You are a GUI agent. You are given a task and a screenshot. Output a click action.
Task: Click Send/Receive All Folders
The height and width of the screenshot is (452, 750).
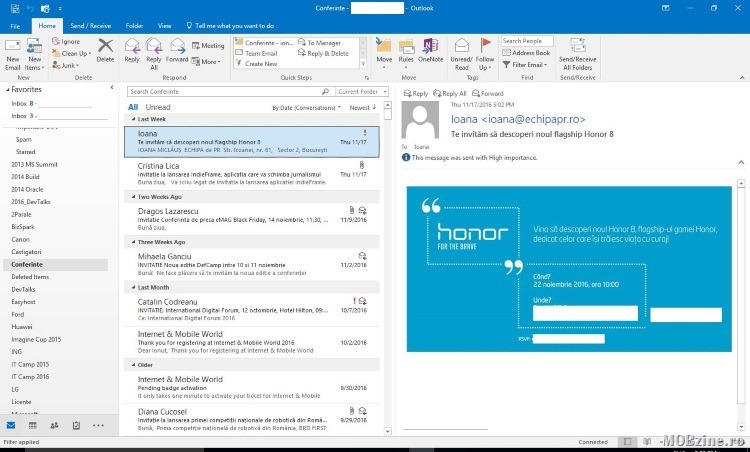coord(577,54)
